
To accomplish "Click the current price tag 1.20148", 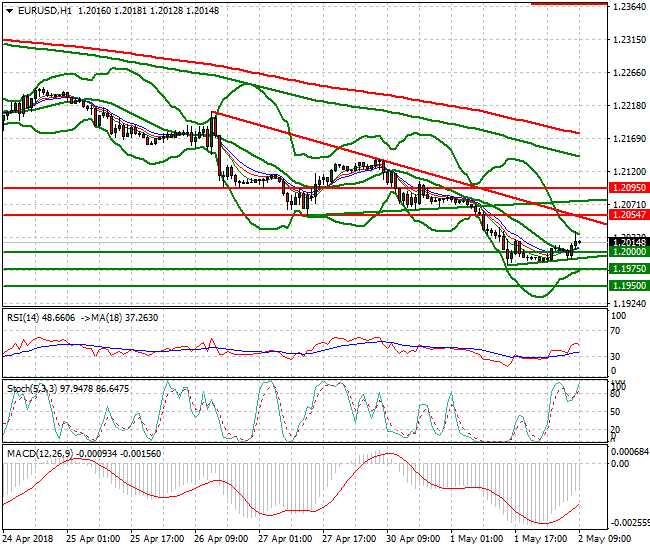I will pyautogui.click(x=628, y=242).
